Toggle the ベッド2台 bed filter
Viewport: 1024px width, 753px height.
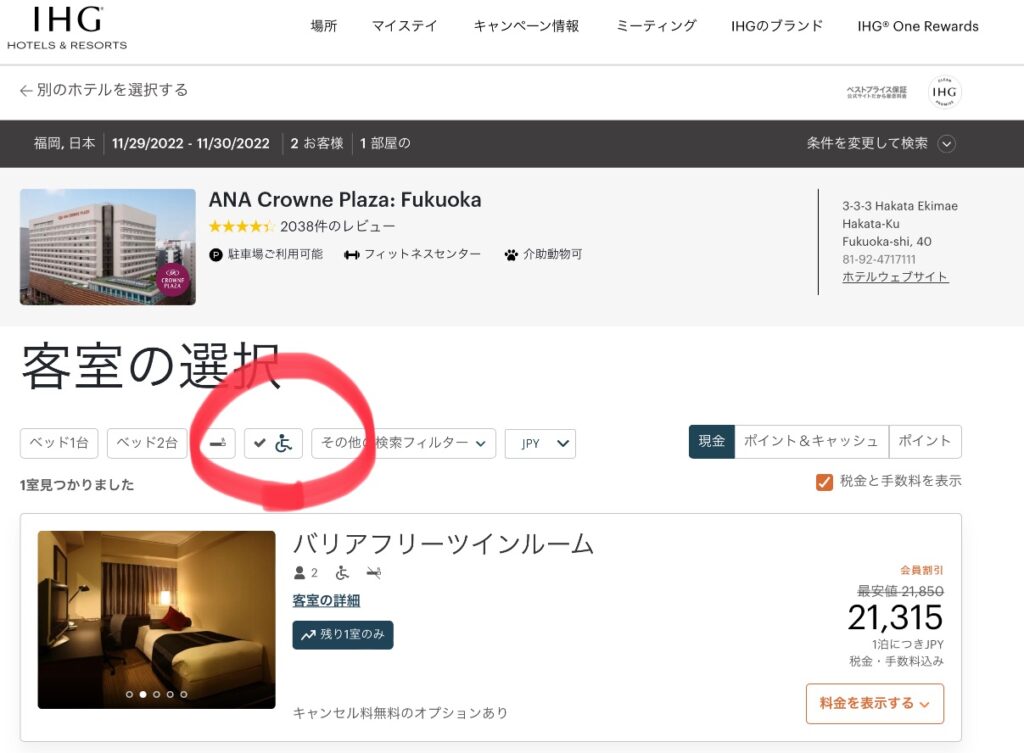click(x=147, y=443)
